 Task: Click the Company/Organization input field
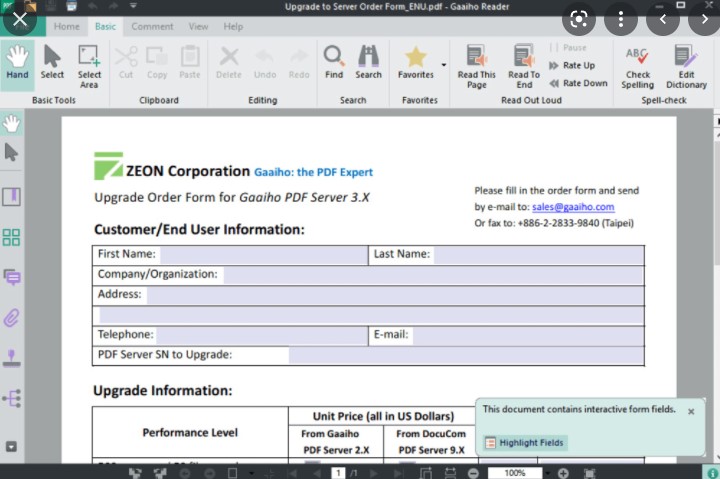(x=433, y=275)
